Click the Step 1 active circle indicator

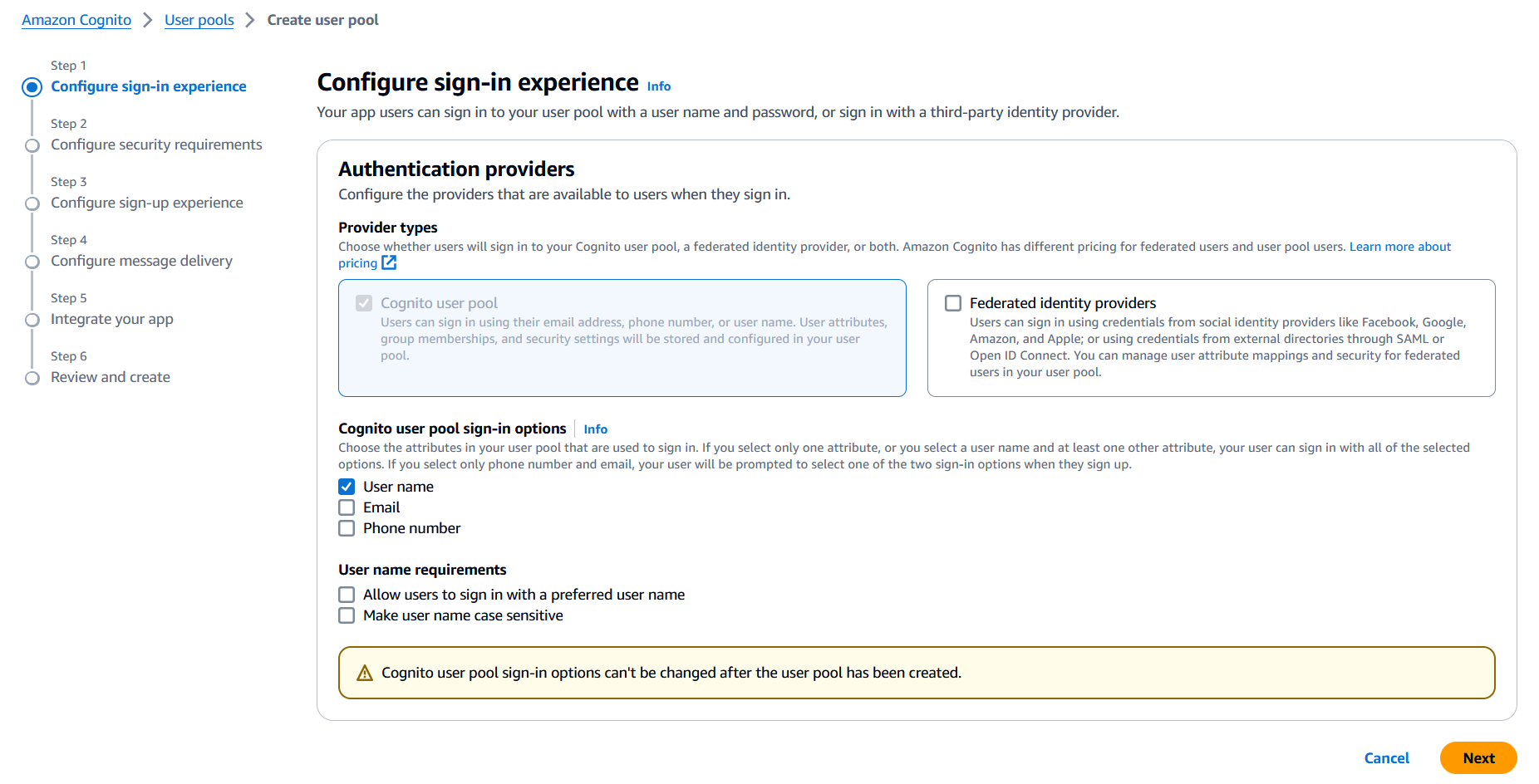coord(32,87)
